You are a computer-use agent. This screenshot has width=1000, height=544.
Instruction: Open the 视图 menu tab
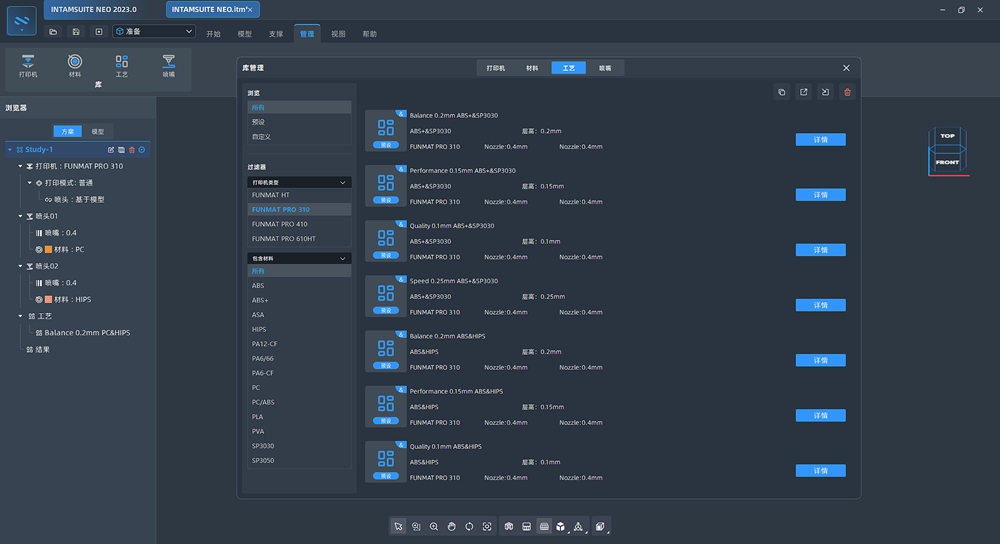[x=338, y=34]
